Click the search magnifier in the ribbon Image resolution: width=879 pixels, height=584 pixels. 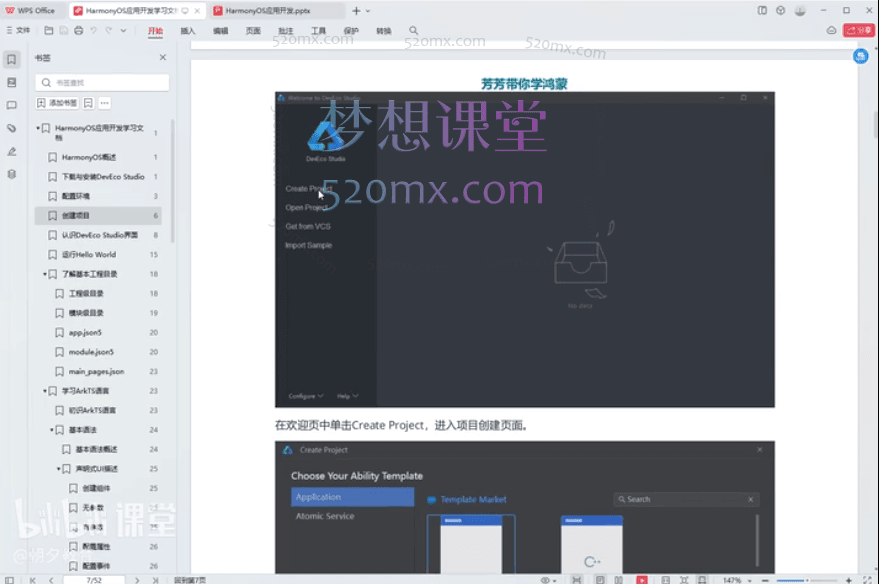point(413,31)
